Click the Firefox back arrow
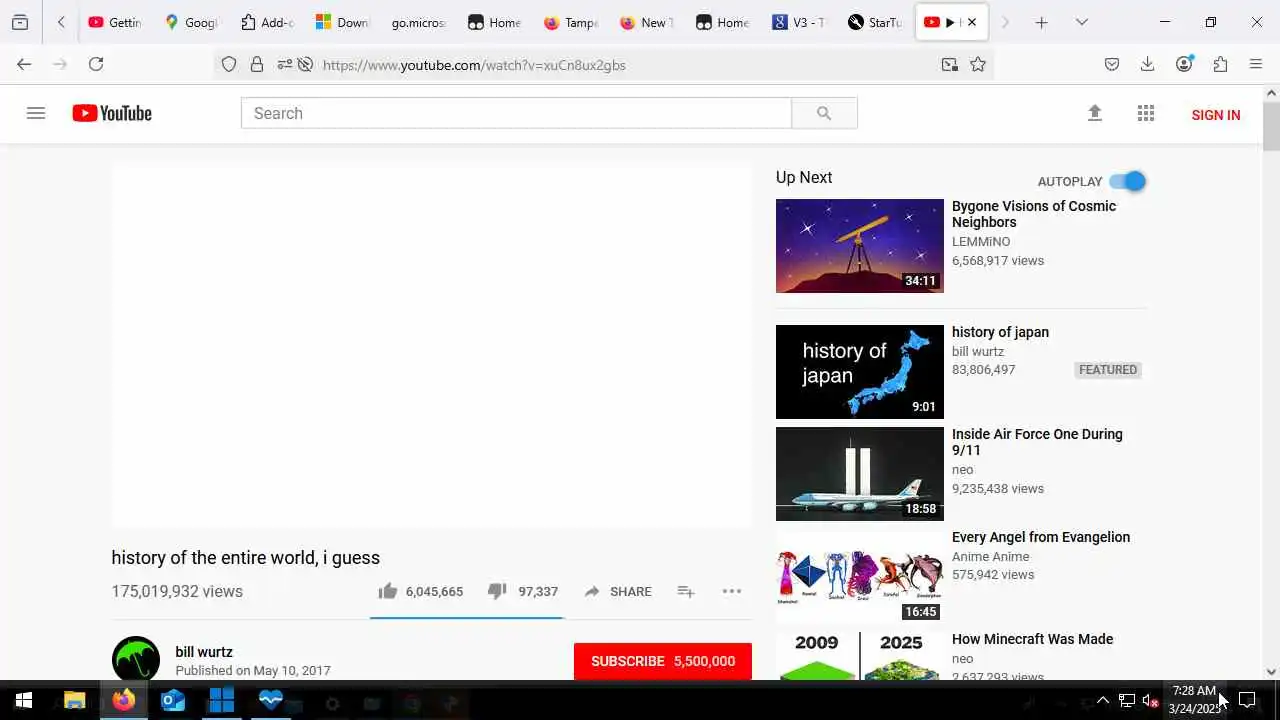 [x=24, y=64]
